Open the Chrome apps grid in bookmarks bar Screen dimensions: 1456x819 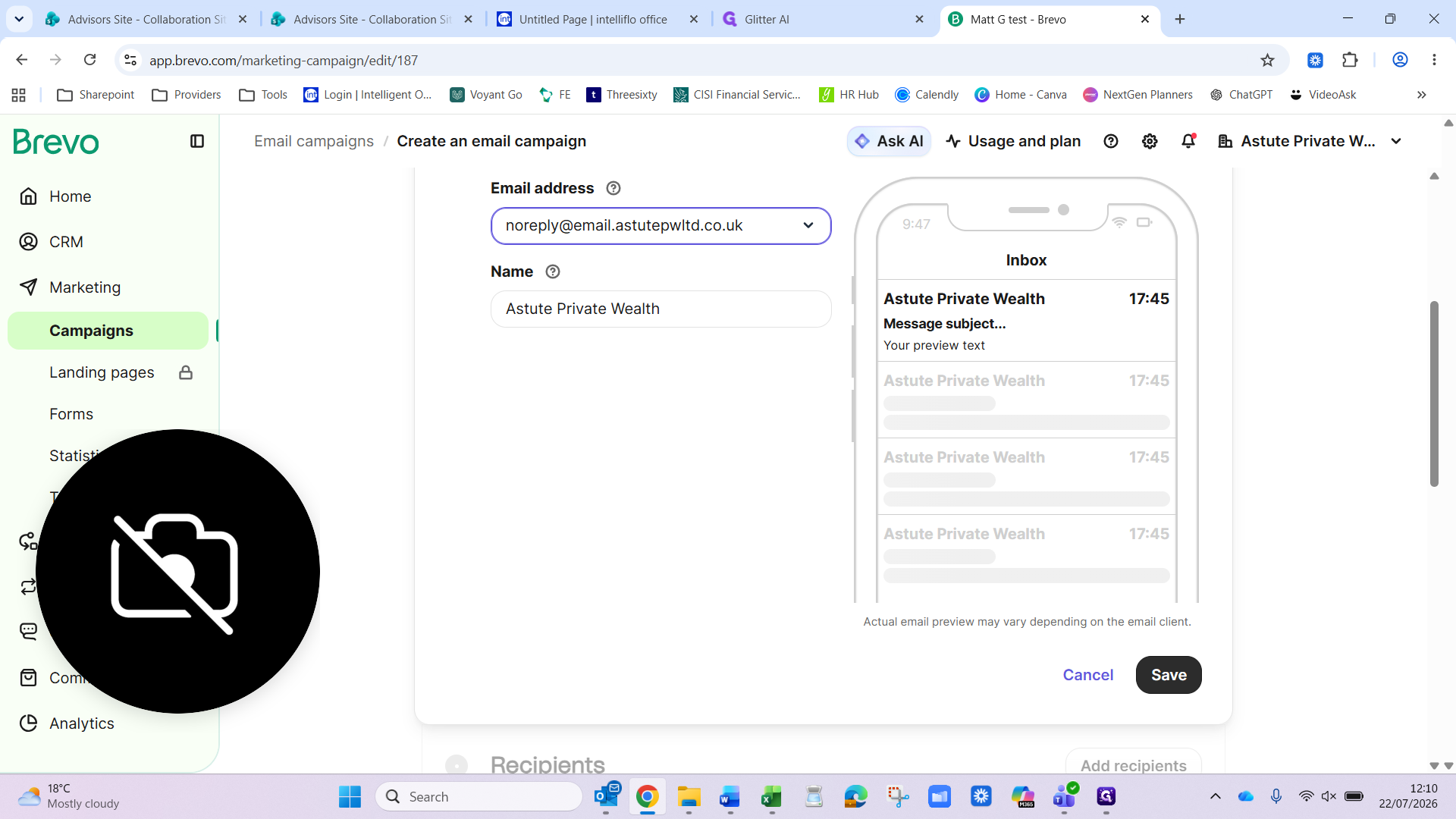point(19,95)
